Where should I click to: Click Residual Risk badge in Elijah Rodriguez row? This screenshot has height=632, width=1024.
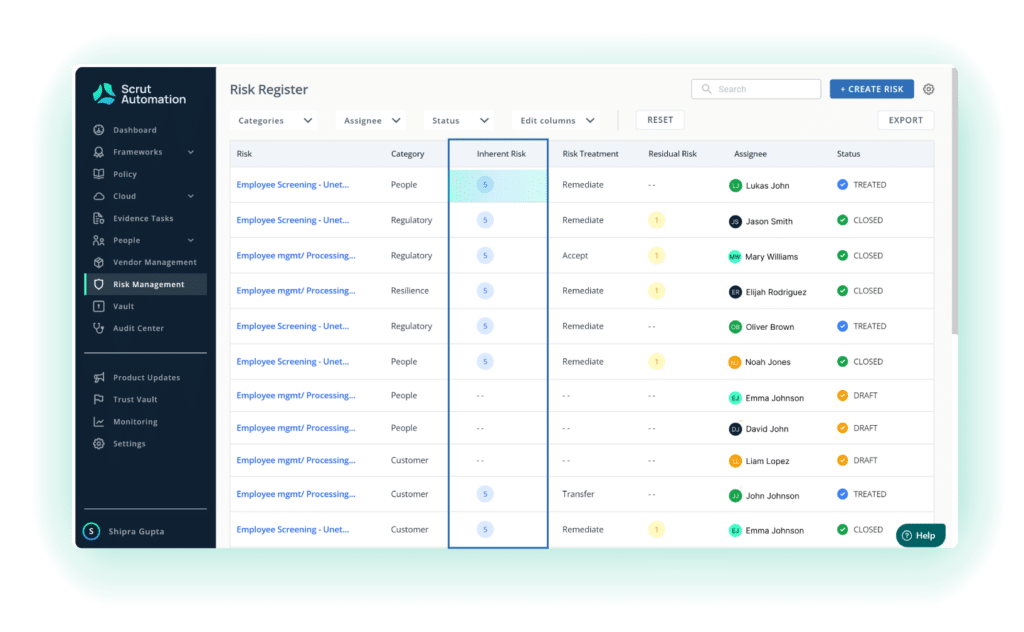point(656,291)
